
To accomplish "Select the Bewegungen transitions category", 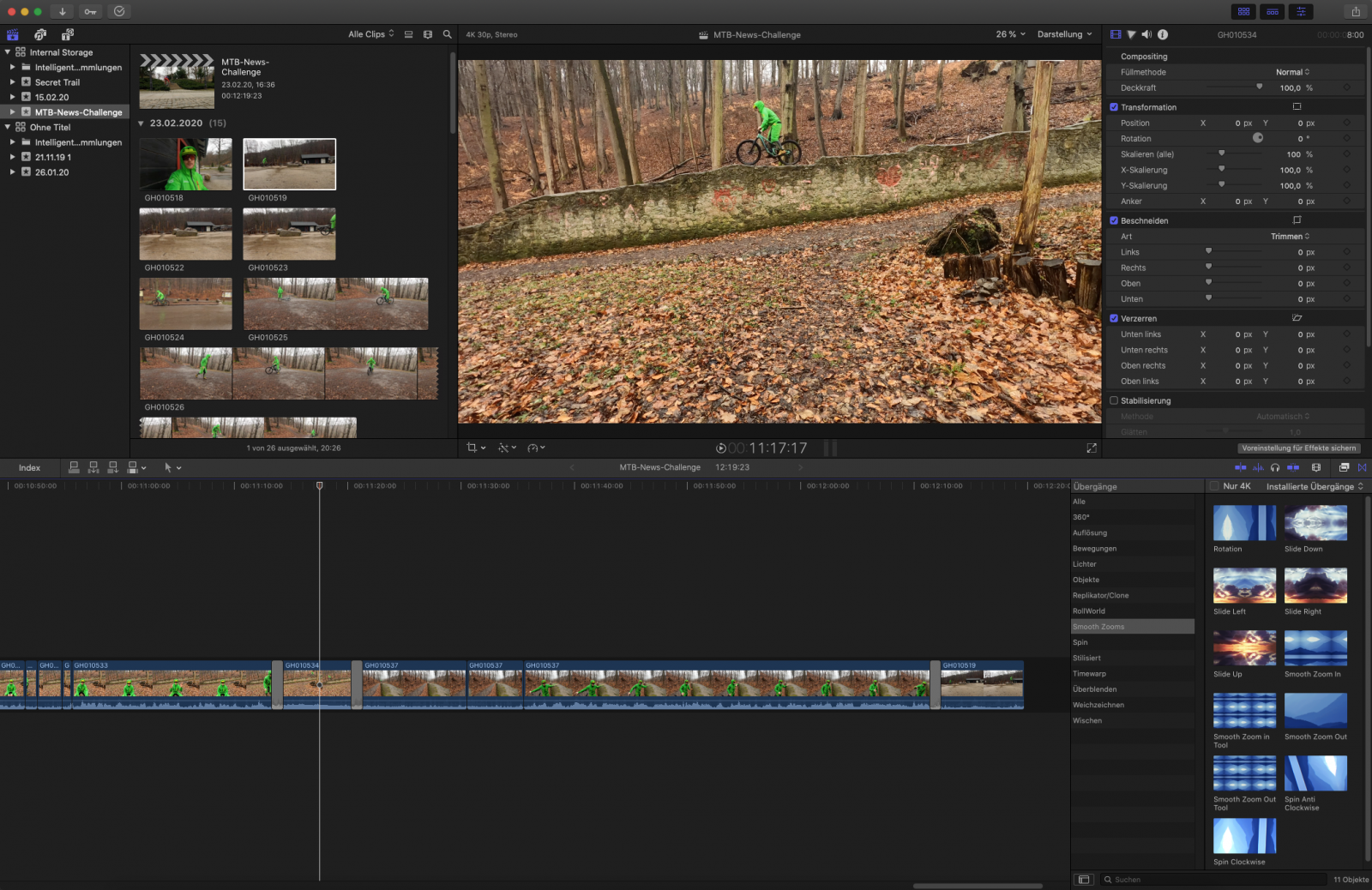I will [x=1132, y=549].
